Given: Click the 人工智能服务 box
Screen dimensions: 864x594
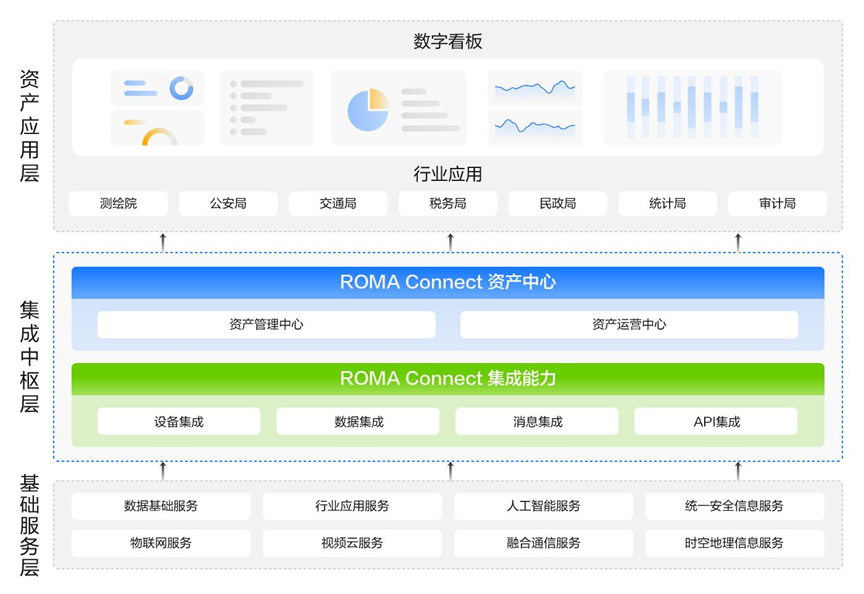Looking at the screenshot, I should click(543, 506).
